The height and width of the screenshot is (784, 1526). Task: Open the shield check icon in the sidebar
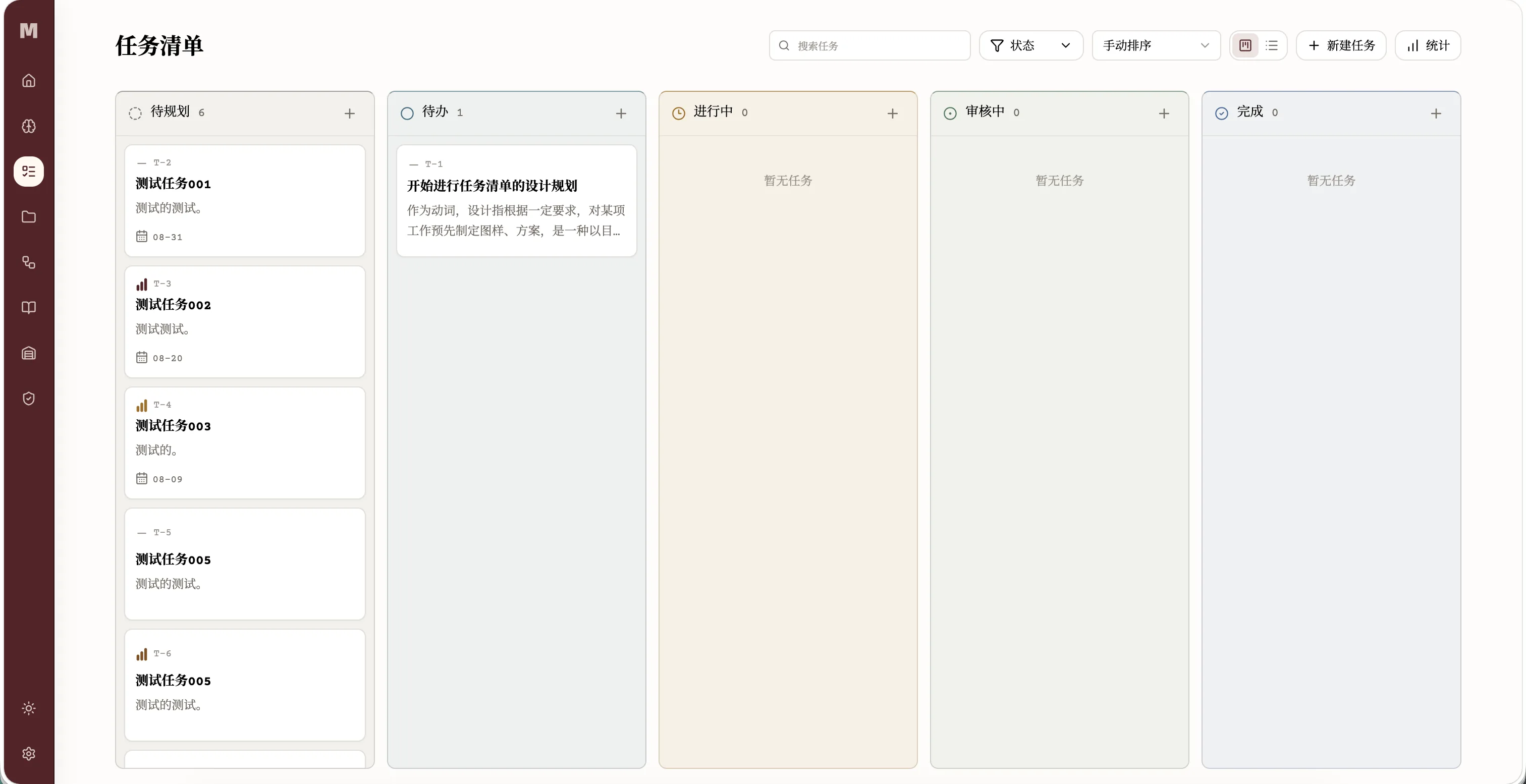(x=28, y=399)
